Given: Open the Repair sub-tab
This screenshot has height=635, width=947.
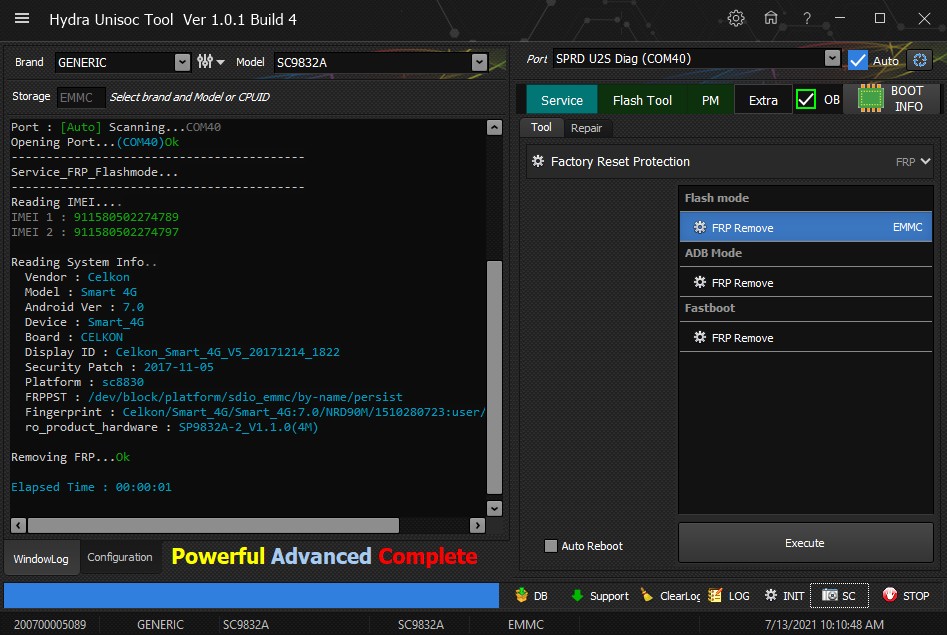Looking at the screenshot, I should click(x=586, y=128).
